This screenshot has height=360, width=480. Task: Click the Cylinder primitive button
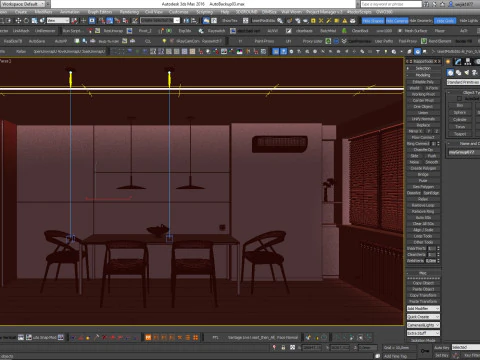point(460,120)
